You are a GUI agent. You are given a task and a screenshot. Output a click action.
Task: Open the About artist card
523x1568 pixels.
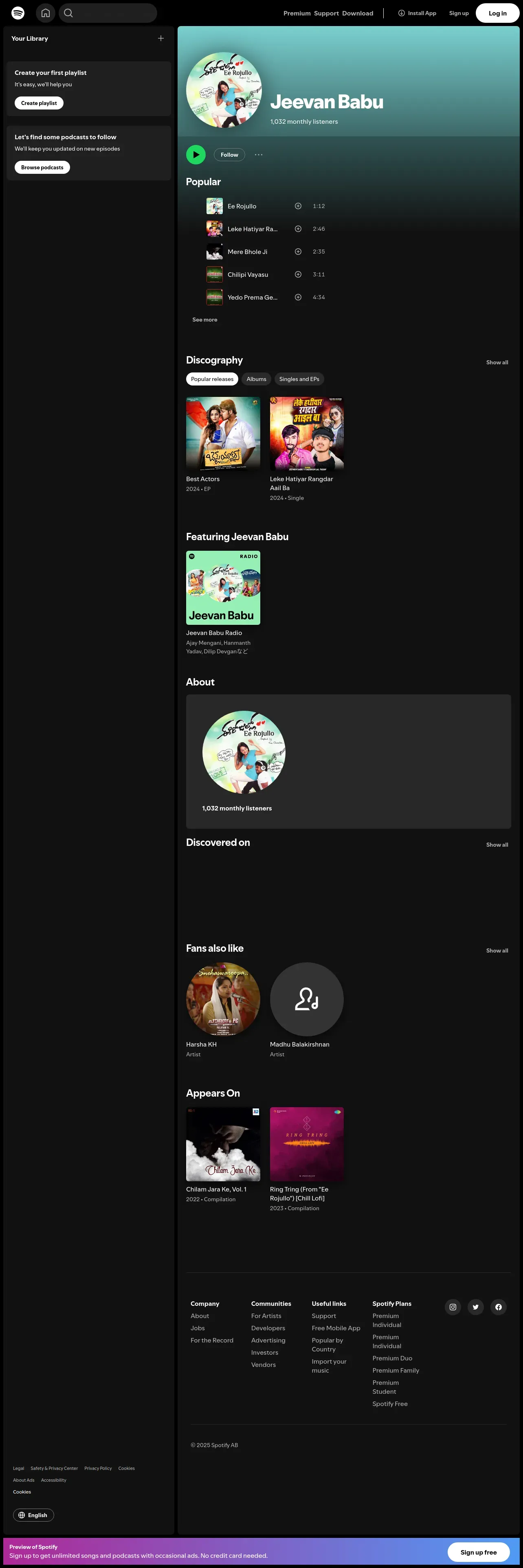click(x=348, y=762)
